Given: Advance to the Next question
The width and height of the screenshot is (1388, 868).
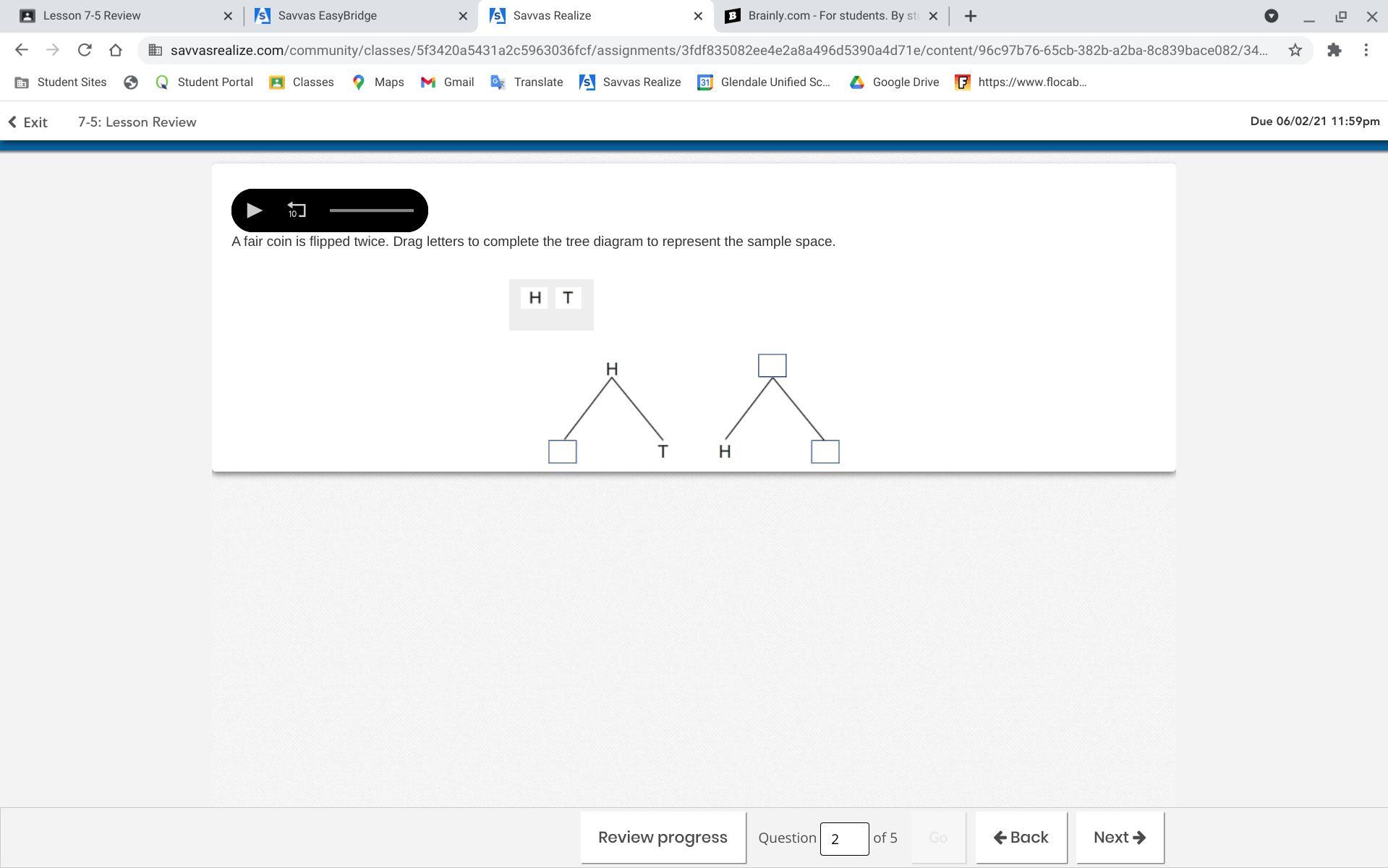Looking at the screenshot, I should (1120, 838).
